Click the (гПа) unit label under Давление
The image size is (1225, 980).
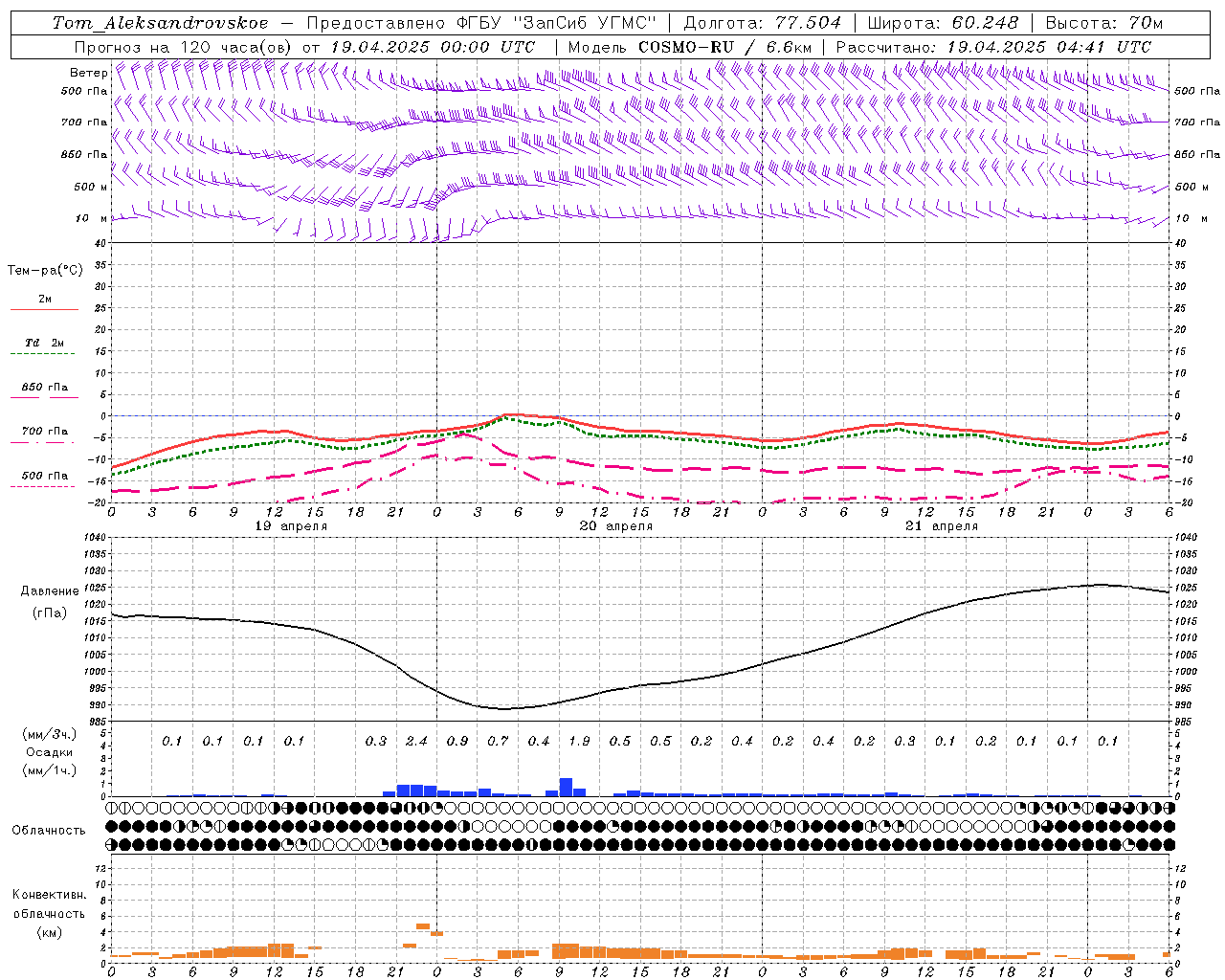click(x=50, y=613)
